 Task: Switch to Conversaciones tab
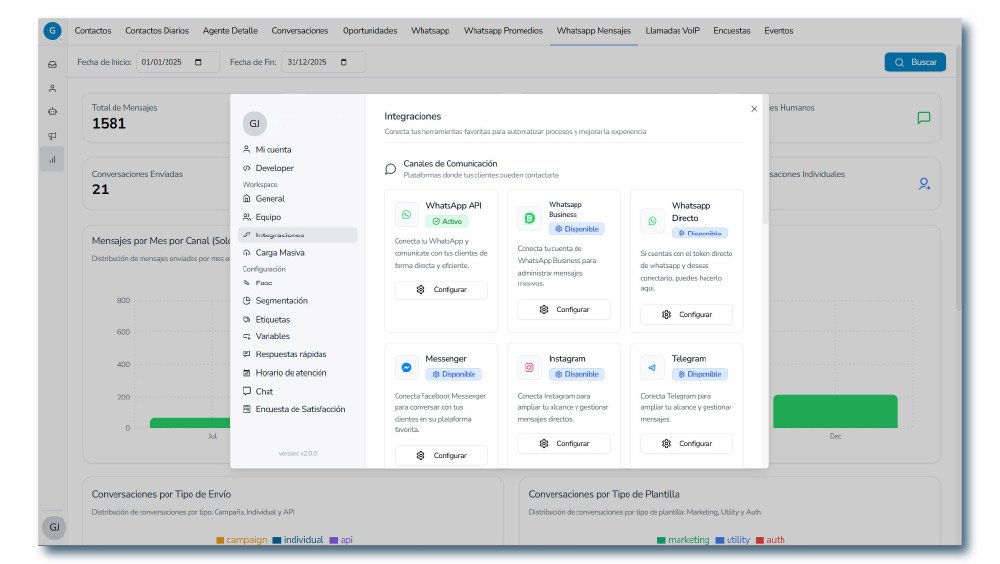pyautogui.click(x=300, y=31)
